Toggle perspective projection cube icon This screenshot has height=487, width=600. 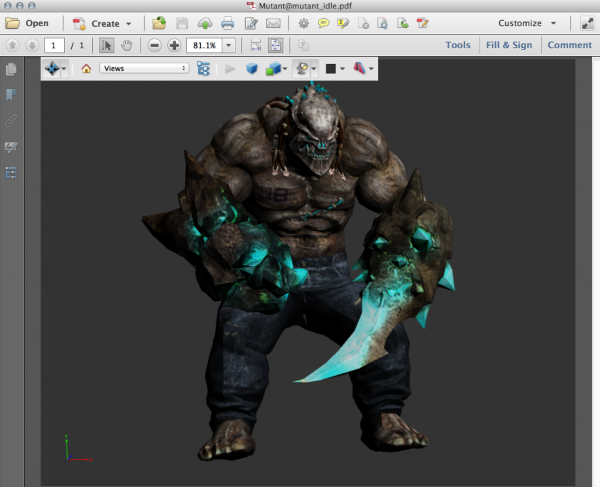click(251, 68)
